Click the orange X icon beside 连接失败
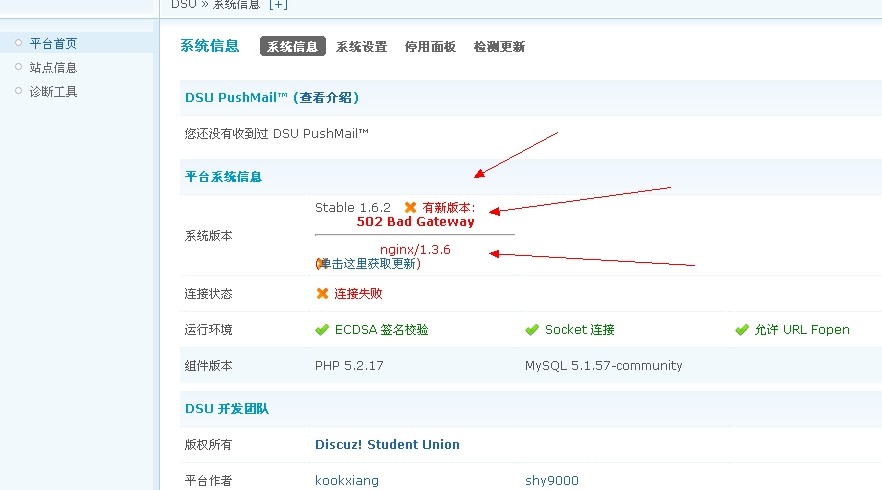This screenshot has width=882, height=490. click(x=322, y=294)
